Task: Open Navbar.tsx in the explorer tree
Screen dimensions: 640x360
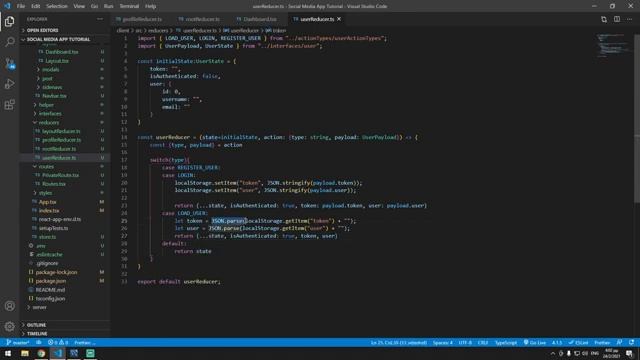Action: pyautogui.click(x=54, y=96)
